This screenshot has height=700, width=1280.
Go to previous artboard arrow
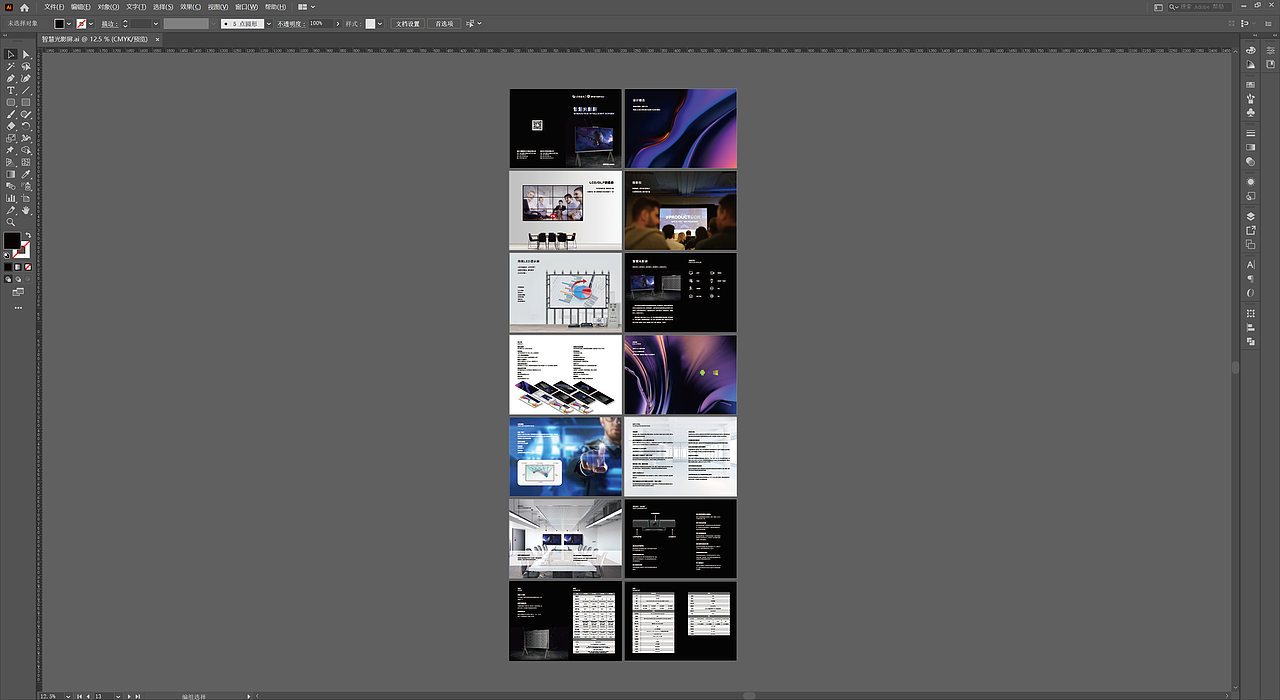[x=88, y=696]
